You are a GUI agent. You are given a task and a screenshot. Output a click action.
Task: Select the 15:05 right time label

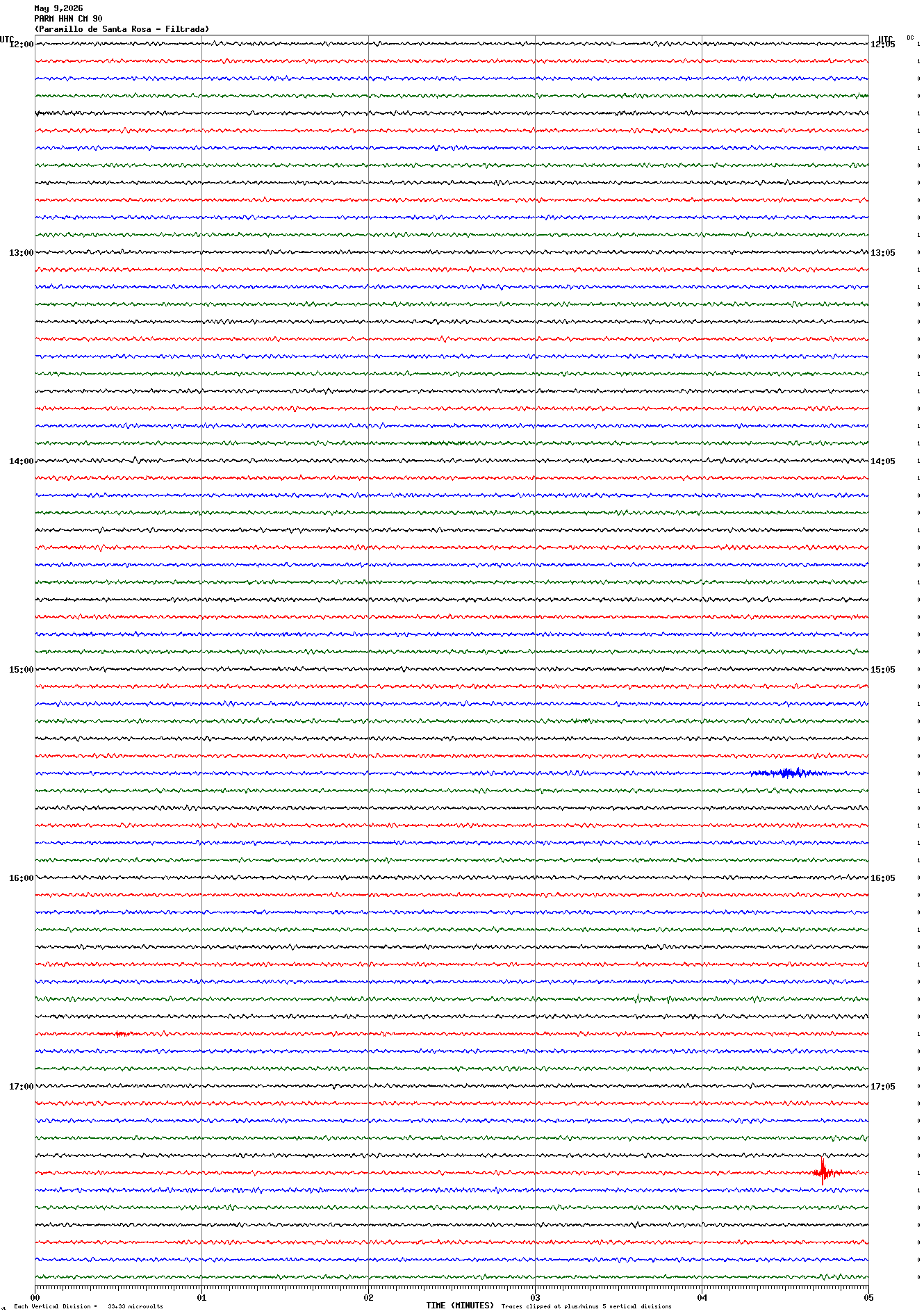(883, 670)
